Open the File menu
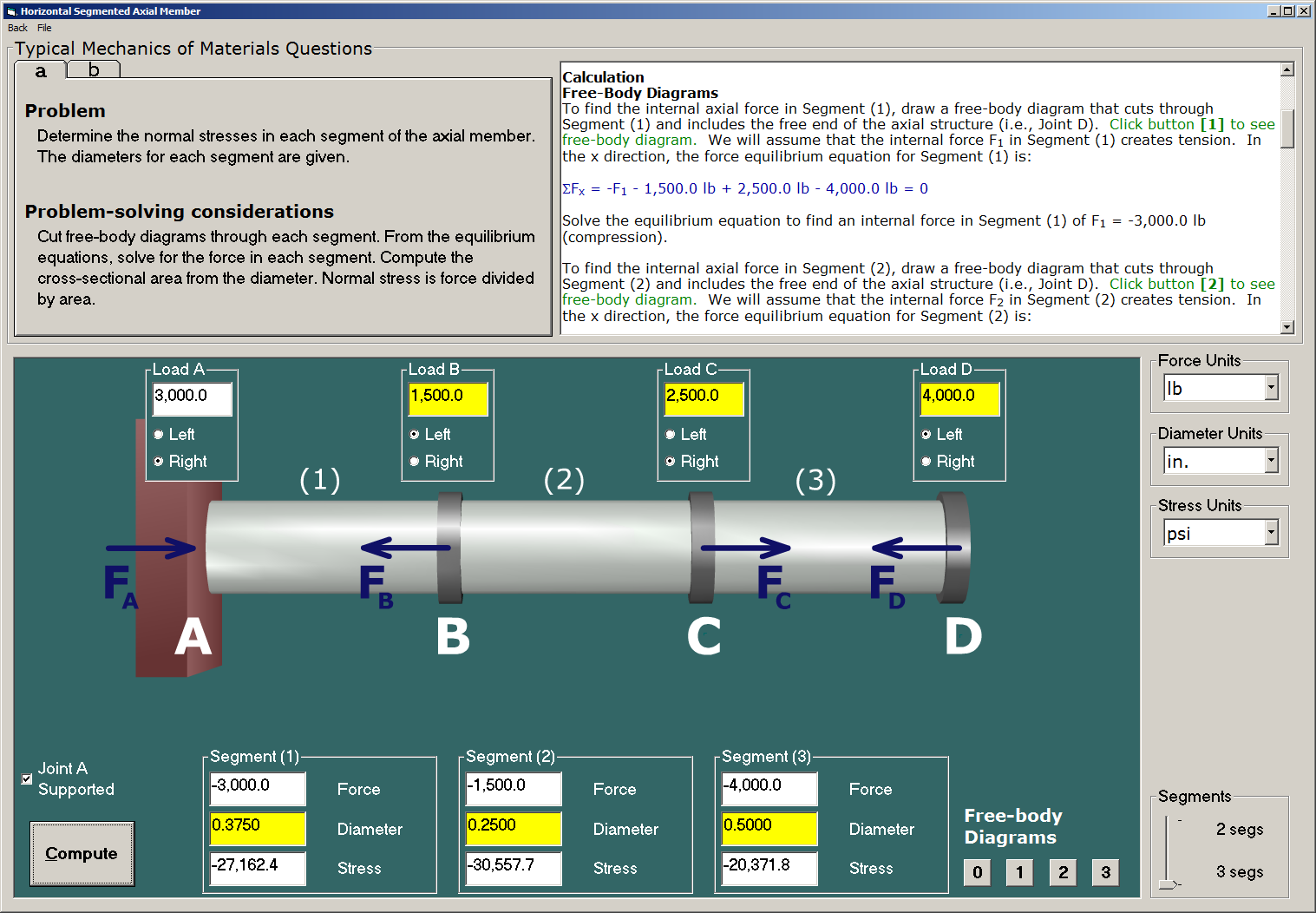 pos(44,28)
